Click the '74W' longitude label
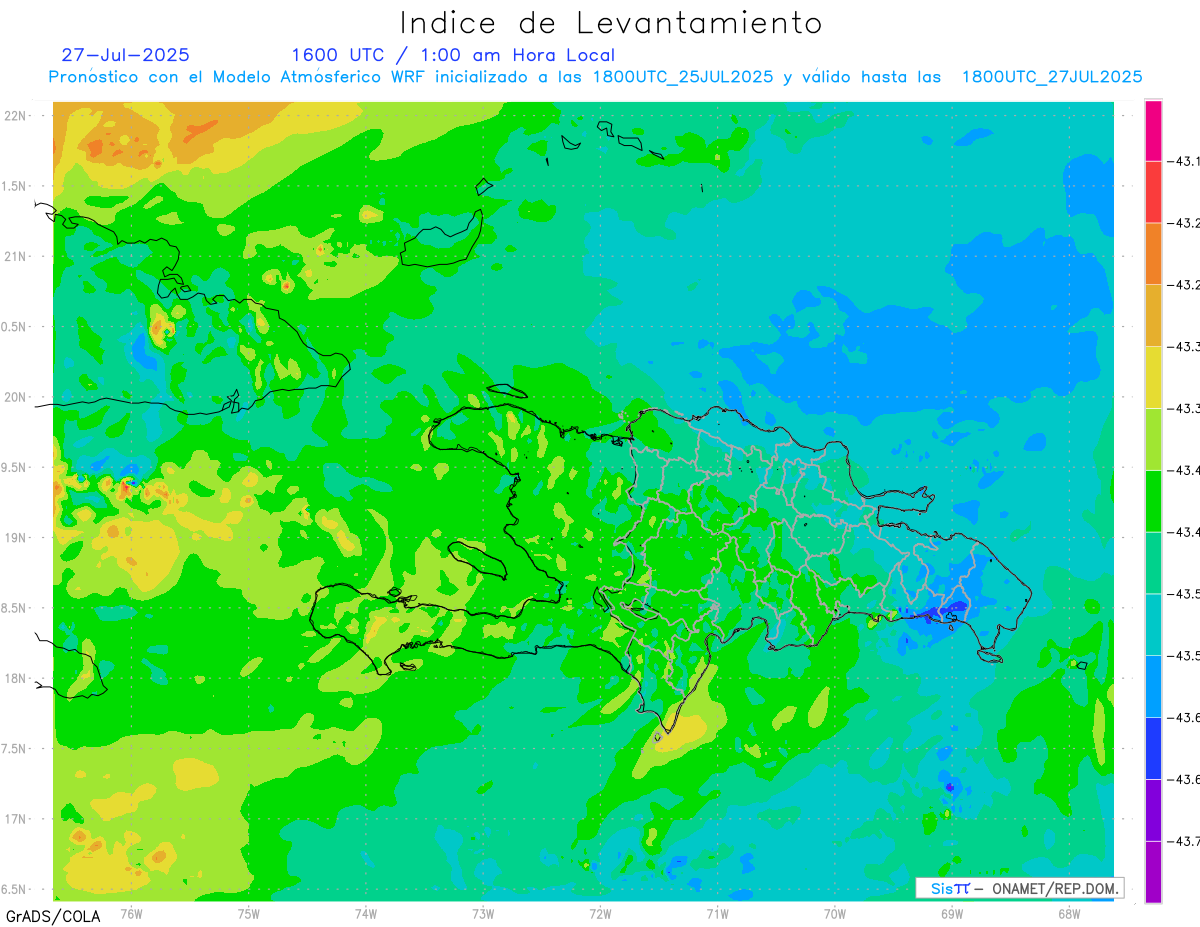 [365, 913]
